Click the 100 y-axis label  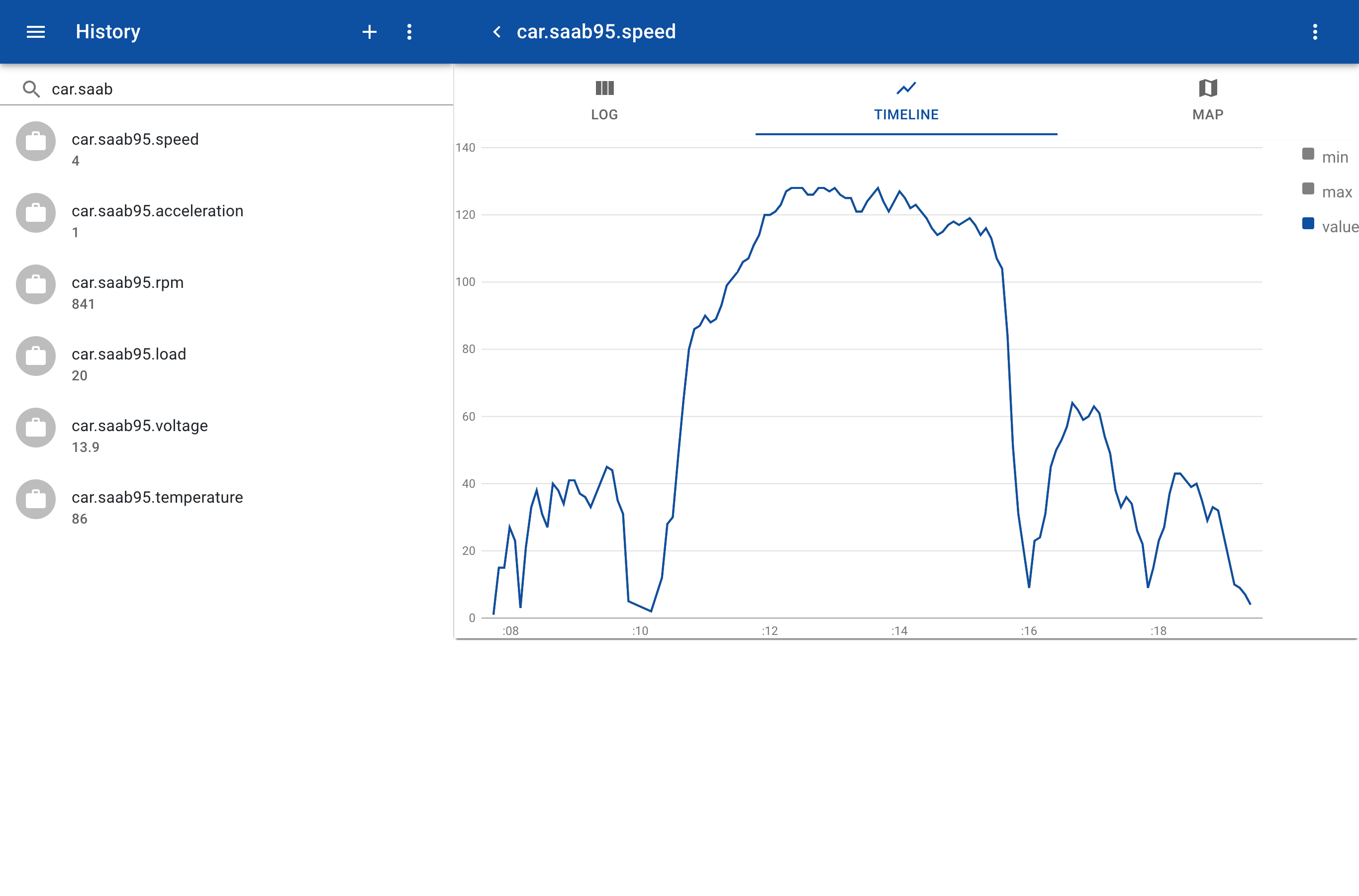[466, 282]
